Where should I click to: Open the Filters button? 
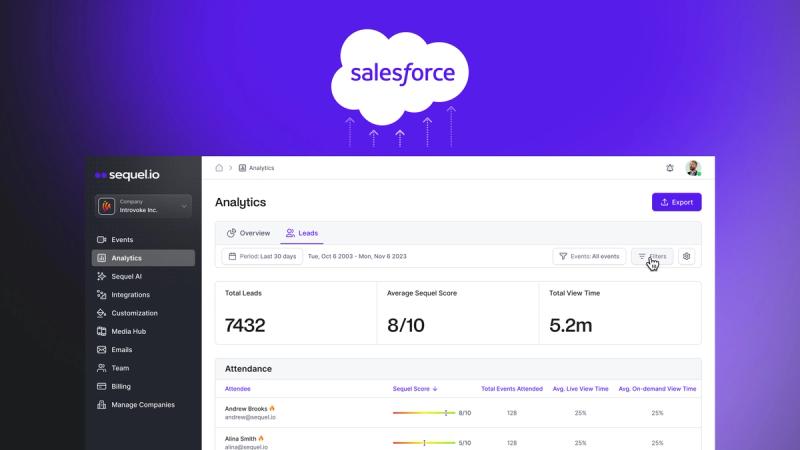pyautogui.click(x=652, y=256)
